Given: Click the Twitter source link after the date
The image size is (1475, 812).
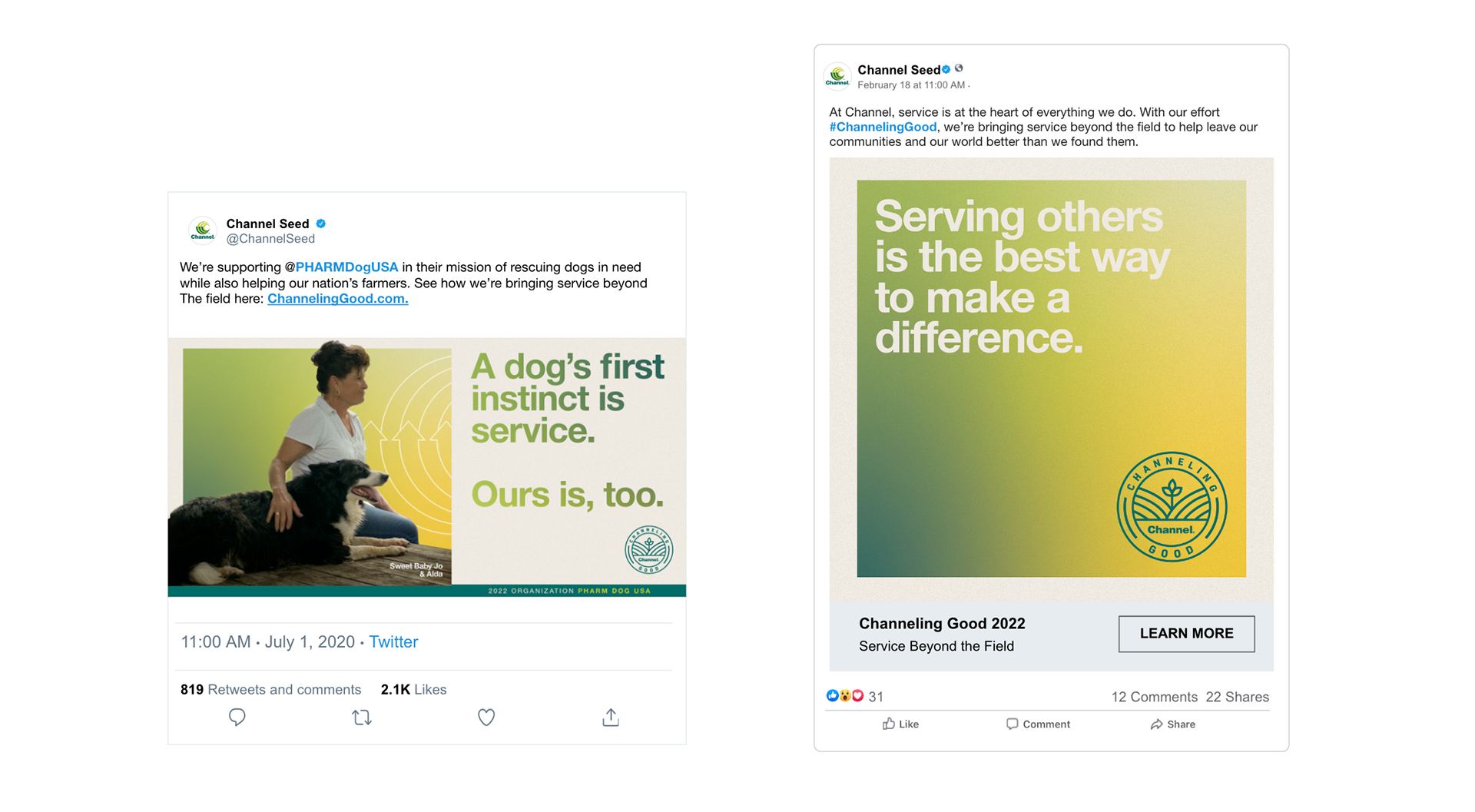Looking at the screenshot, I should (x=393, y=641).
